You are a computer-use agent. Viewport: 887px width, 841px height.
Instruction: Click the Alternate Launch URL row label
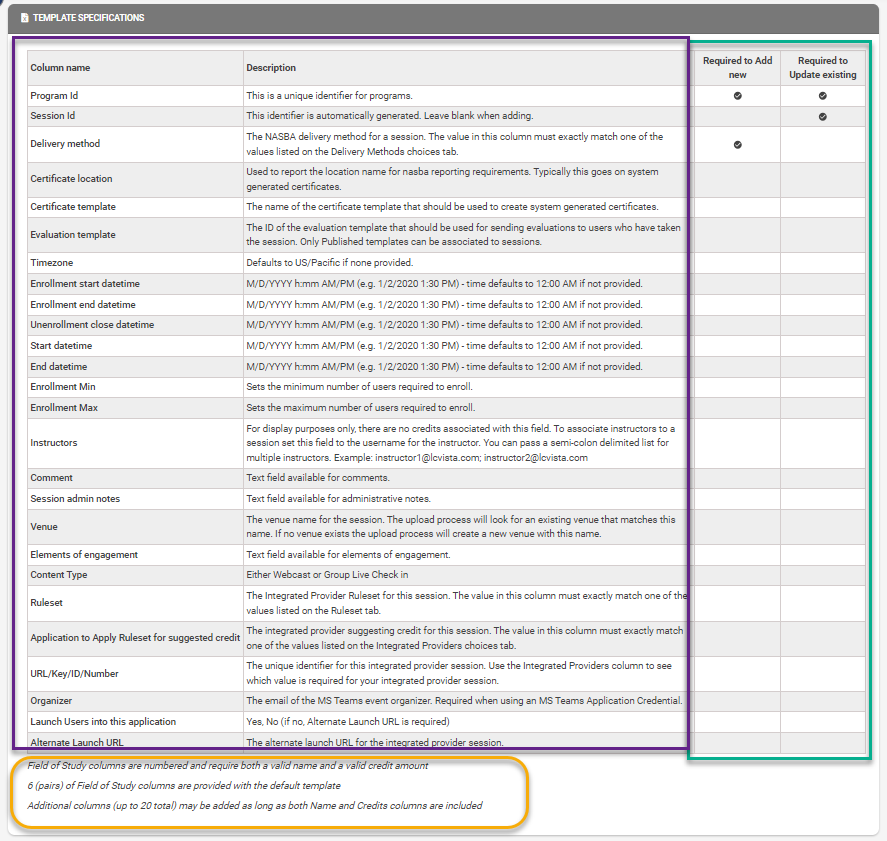coord(79,742)
